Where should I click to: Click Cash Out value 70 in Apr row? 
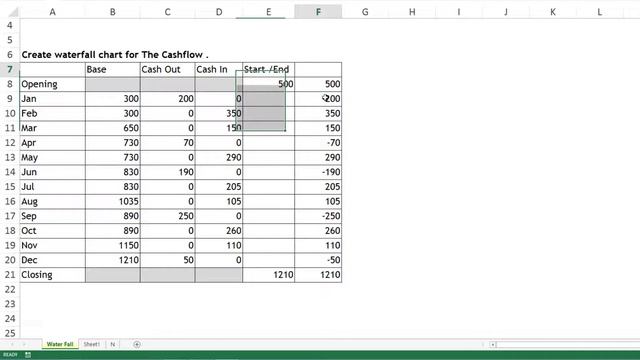coord(167,143)
